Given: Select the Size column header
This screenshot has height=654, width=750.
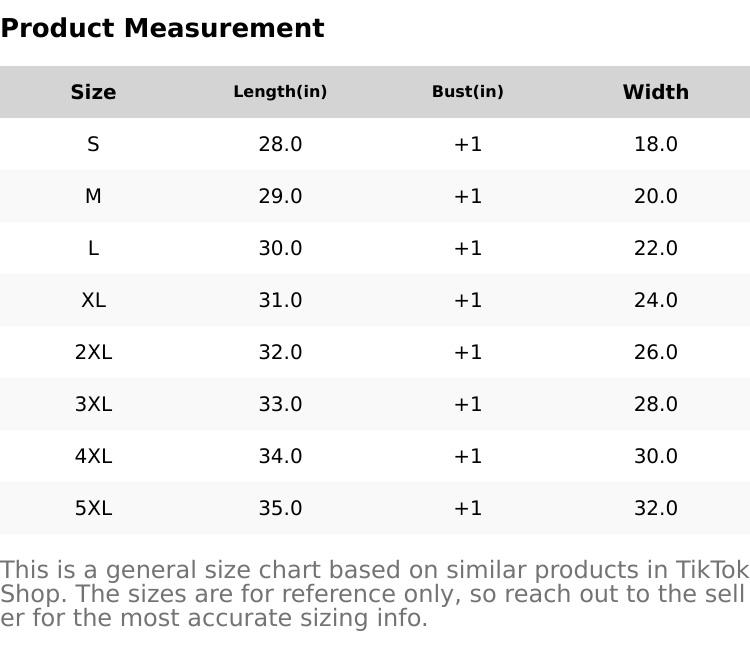Looking at the screenshot, I should (93, 92).
